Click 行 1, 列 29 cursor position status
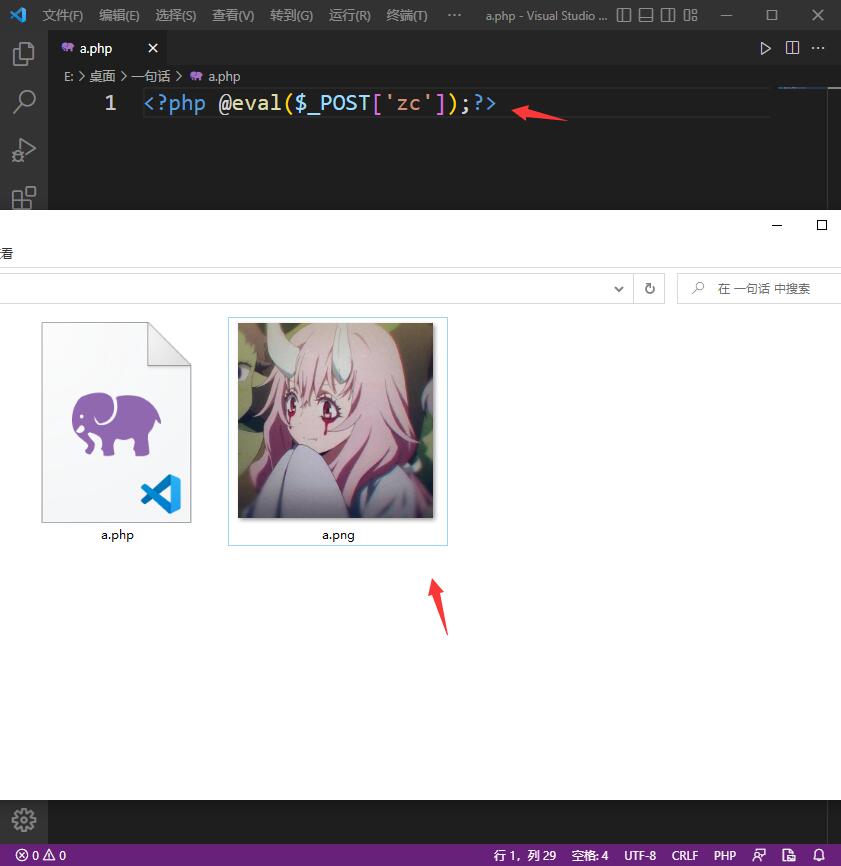 tap(525, 856)
